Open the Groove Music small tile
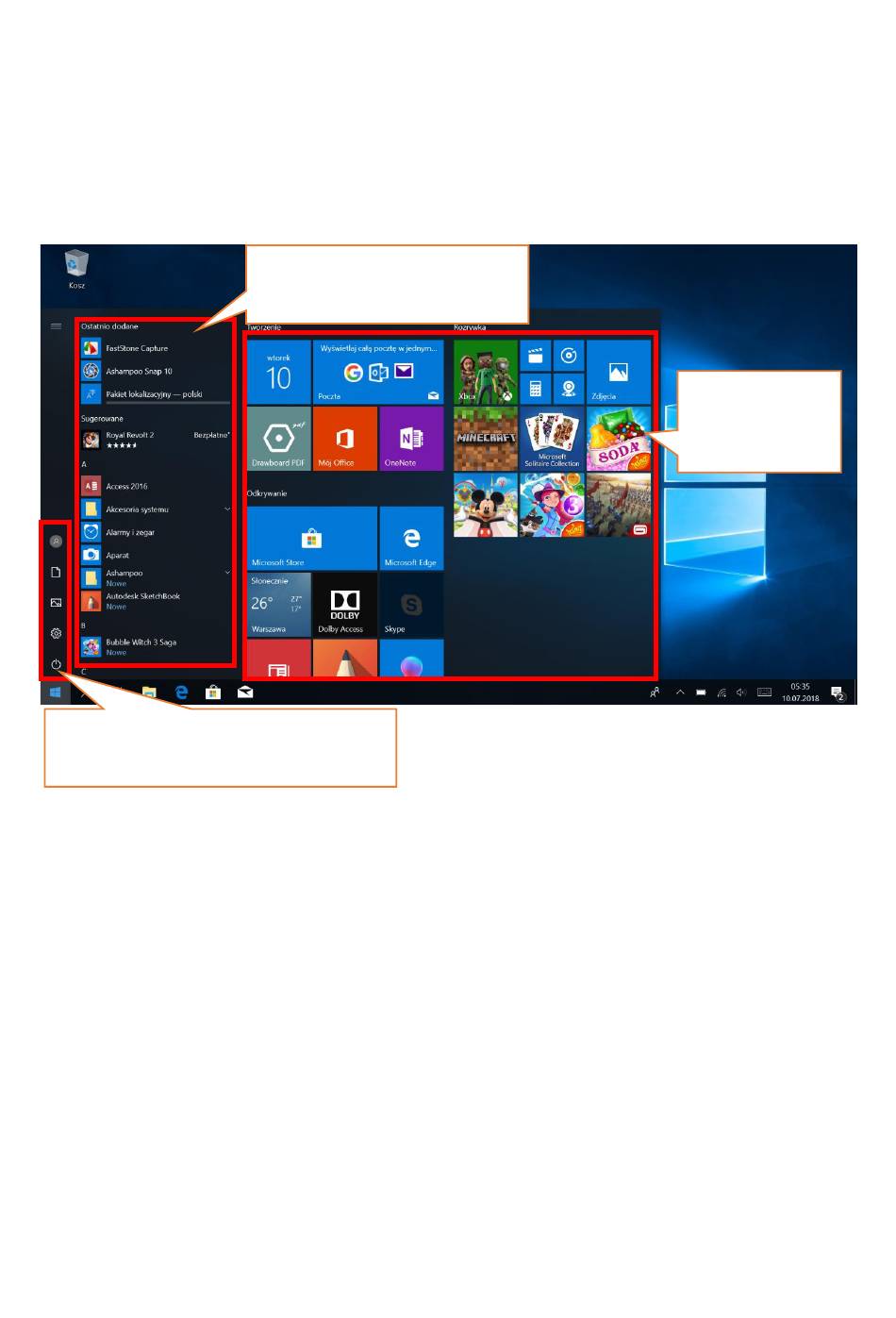 tap(569, 356)
